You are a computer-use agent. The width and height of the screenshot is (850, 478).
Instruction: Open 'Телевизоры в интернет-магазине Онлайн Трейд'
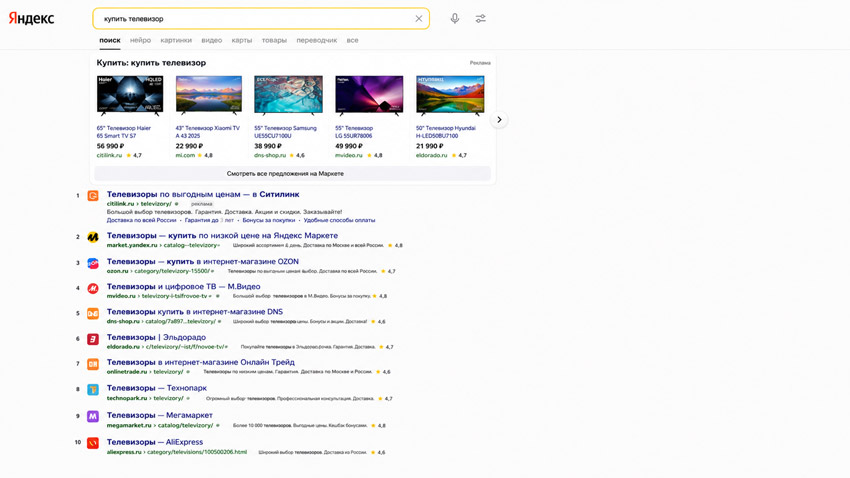(x=201, y=362)
